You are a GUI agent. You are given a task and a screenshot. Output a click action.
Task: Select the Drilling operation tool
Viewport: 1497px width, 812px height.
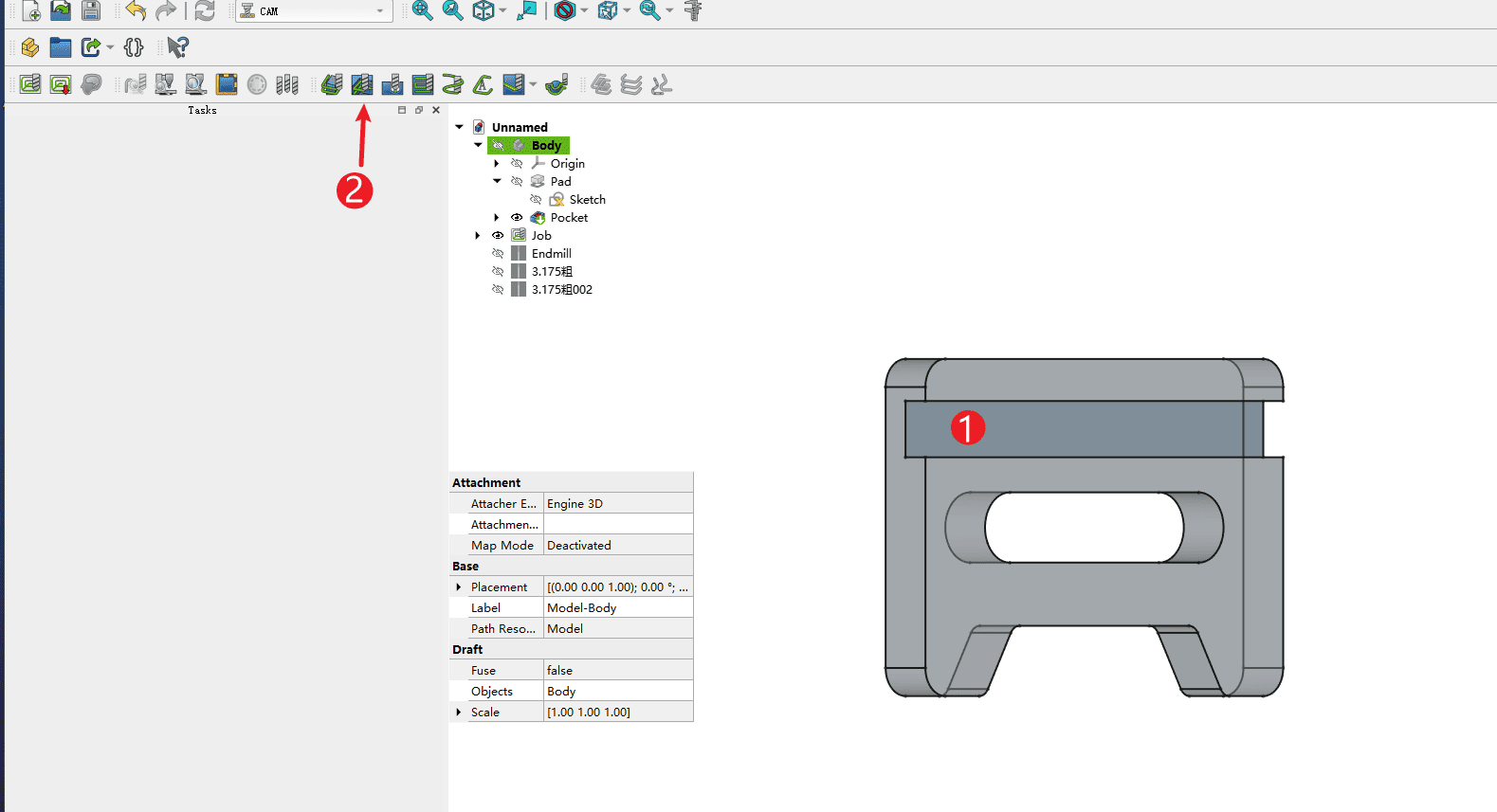(x=392, y=85)
